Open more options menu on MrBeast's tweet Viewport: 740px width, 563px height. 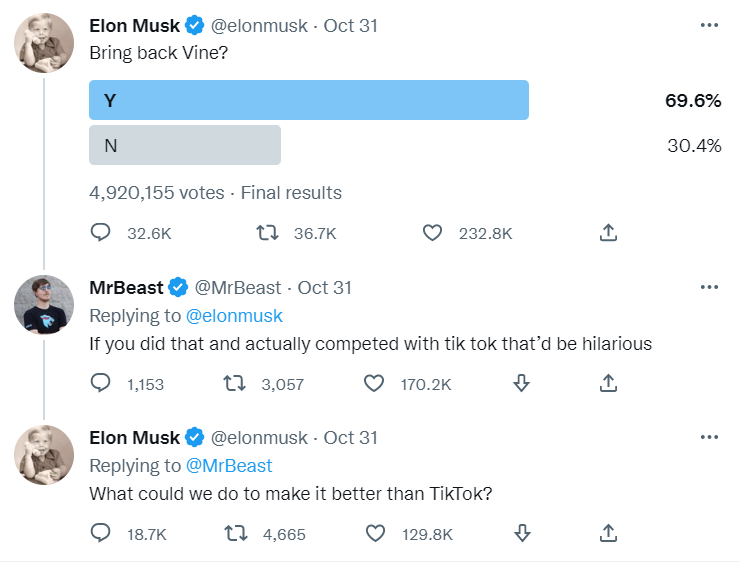(709, 287)
